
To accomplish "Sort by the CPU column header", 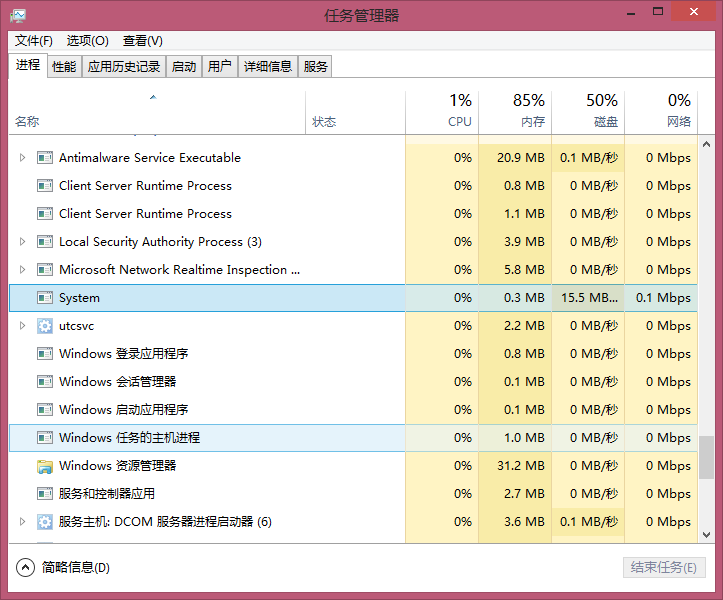I will (x=442, y=113).
